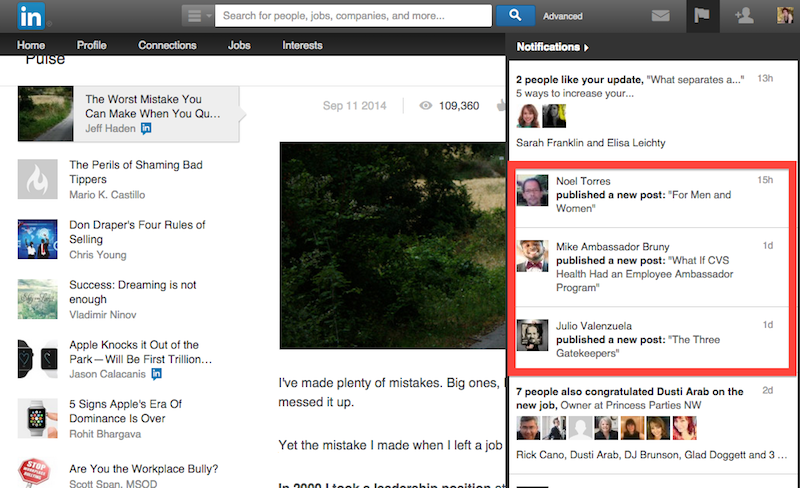Click the LinkedIn Influencer badge beside Jeff Haden
Screen dimensions: 800x488
point(146,128)
